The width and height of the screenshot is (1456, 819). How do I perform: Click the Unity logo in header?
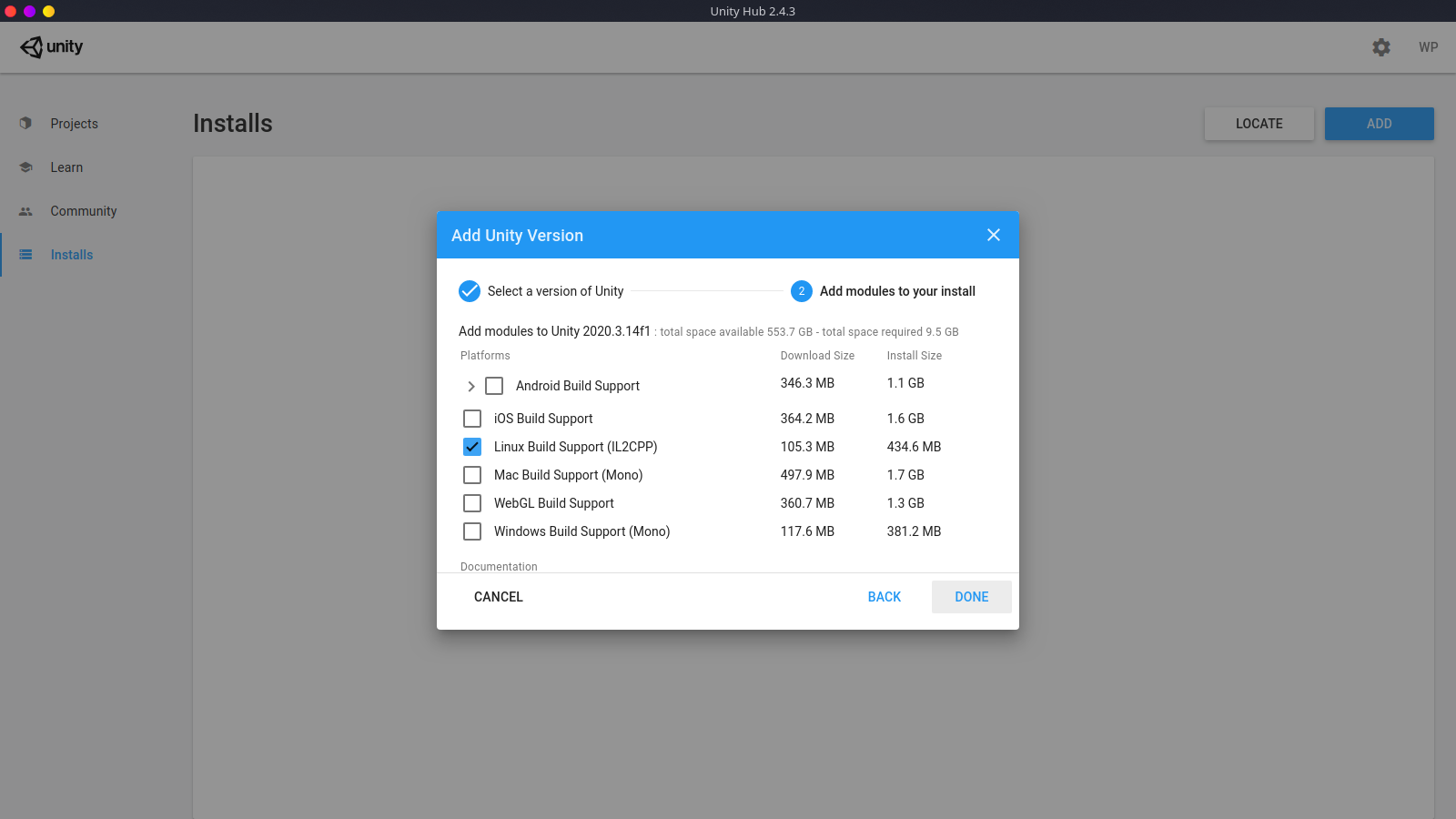[x=52, y=47]
